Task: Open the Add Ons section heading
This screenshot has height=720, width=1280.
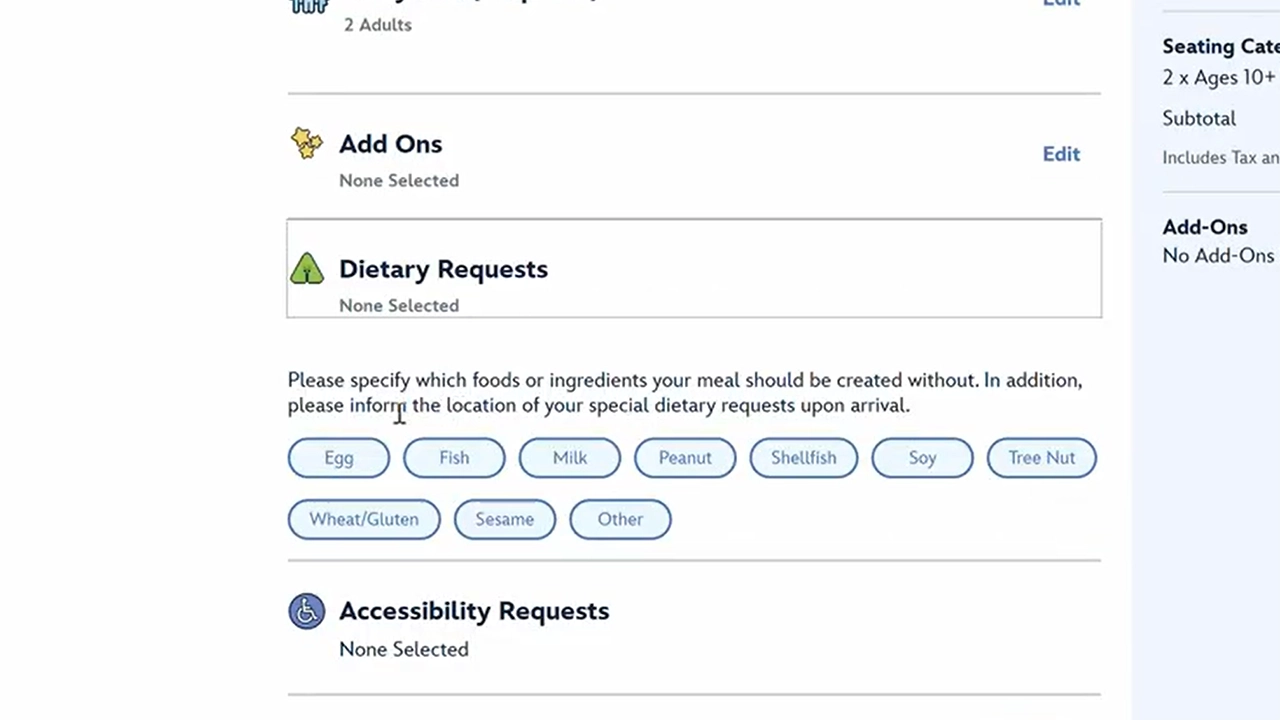Action: coord(390,144)
